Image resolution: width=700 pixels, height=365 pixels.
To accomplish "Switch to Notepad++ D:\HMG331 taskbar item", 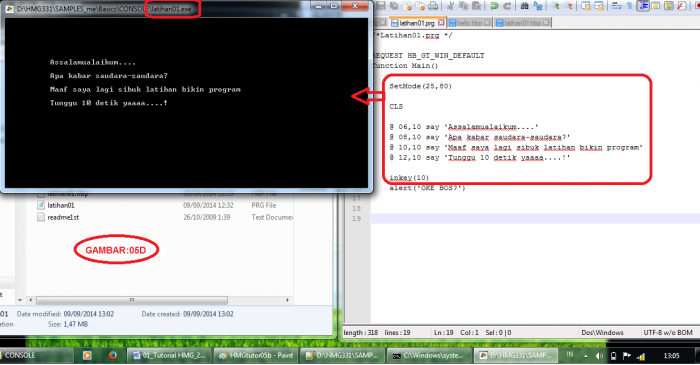I will [342, 355].
